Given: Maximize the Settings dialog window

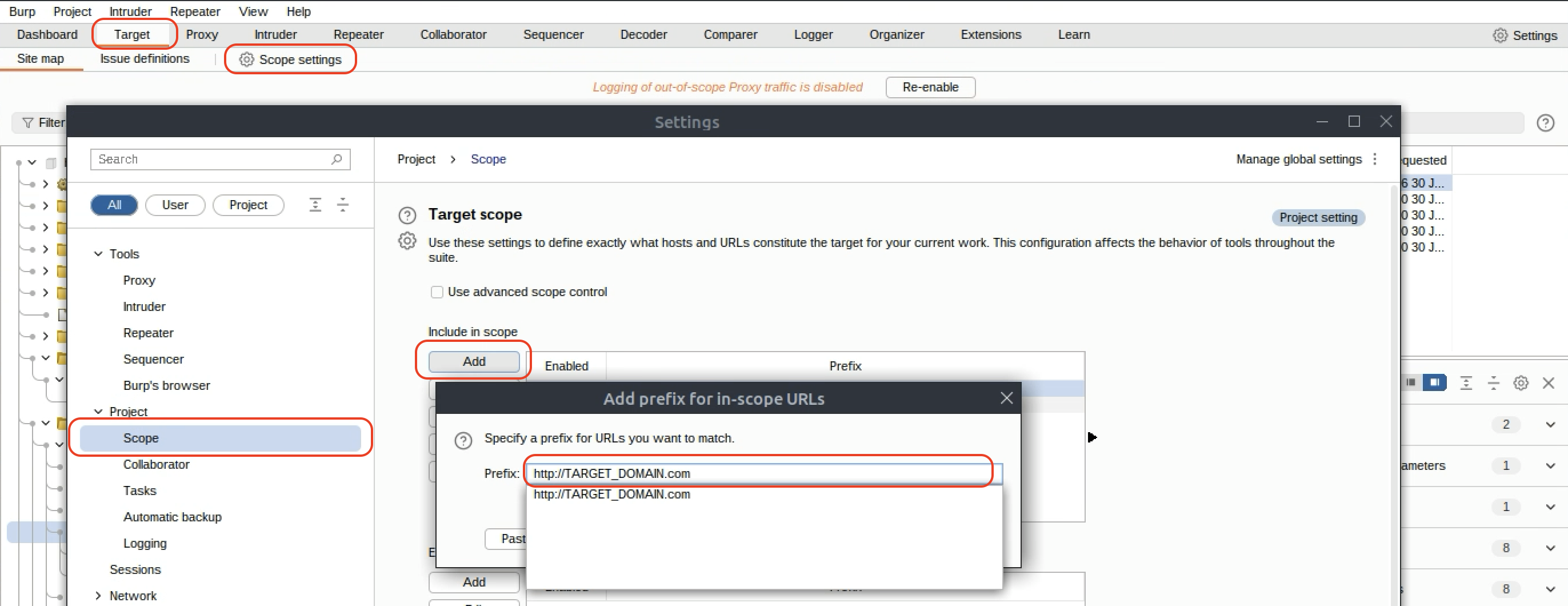Looking at the screenshot, I should coord(1354,122).
